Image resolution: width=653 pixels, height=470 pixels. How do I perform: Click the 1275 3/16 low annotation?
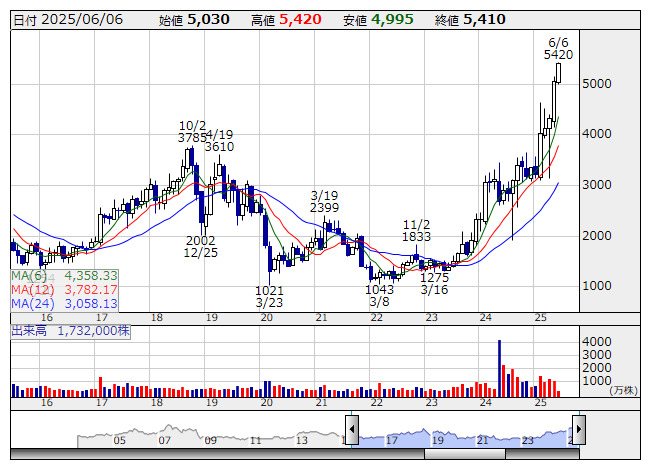(434, 283)
